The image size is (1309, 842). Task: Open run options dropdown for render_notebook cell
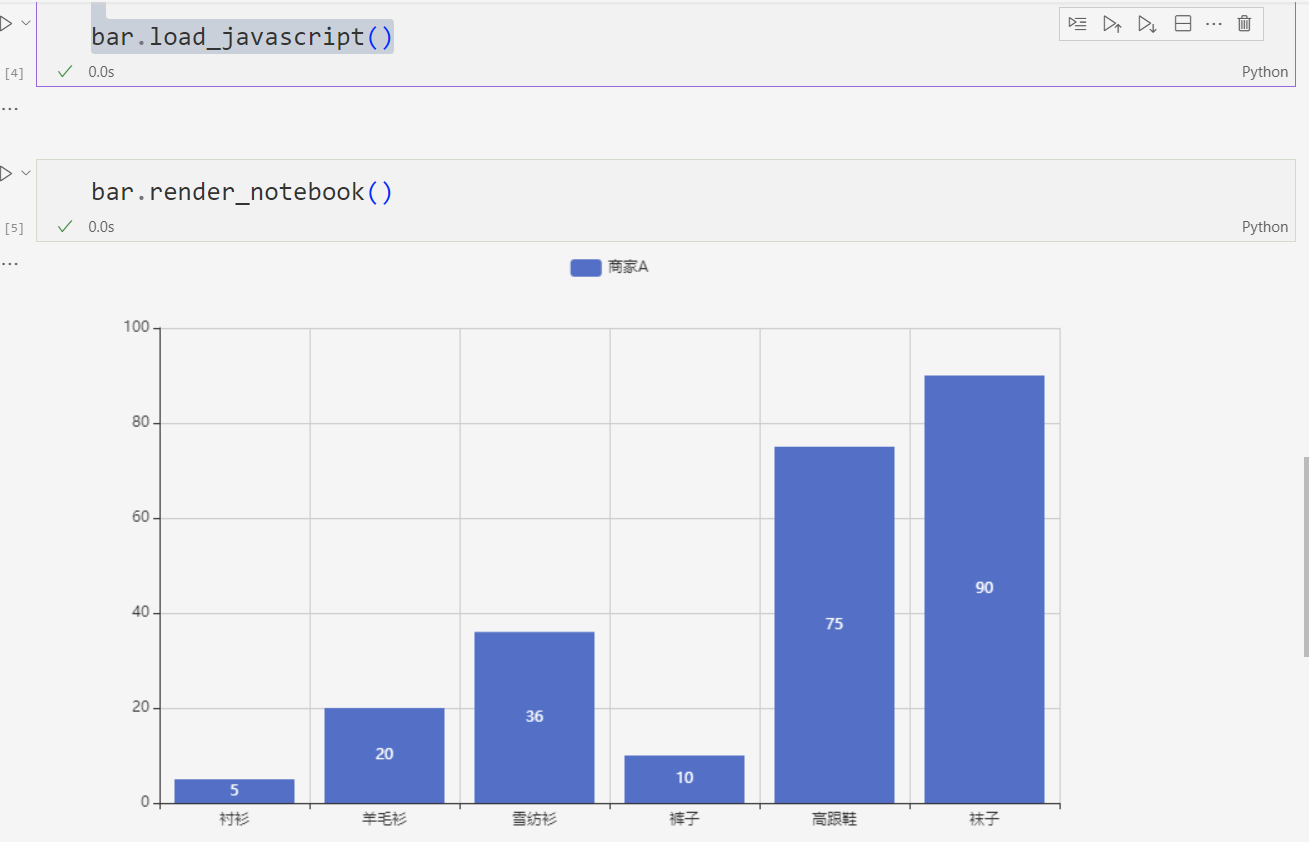tap(26, 174)
